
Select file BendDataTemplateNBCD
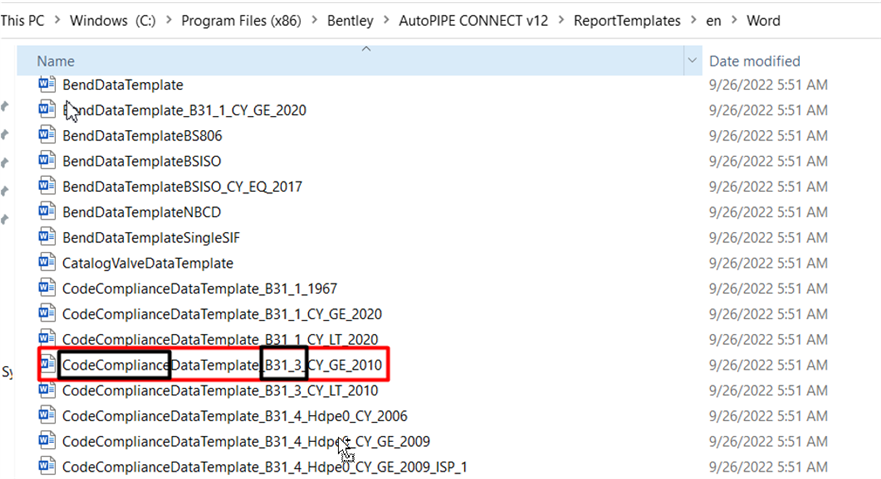coord(142,212)
